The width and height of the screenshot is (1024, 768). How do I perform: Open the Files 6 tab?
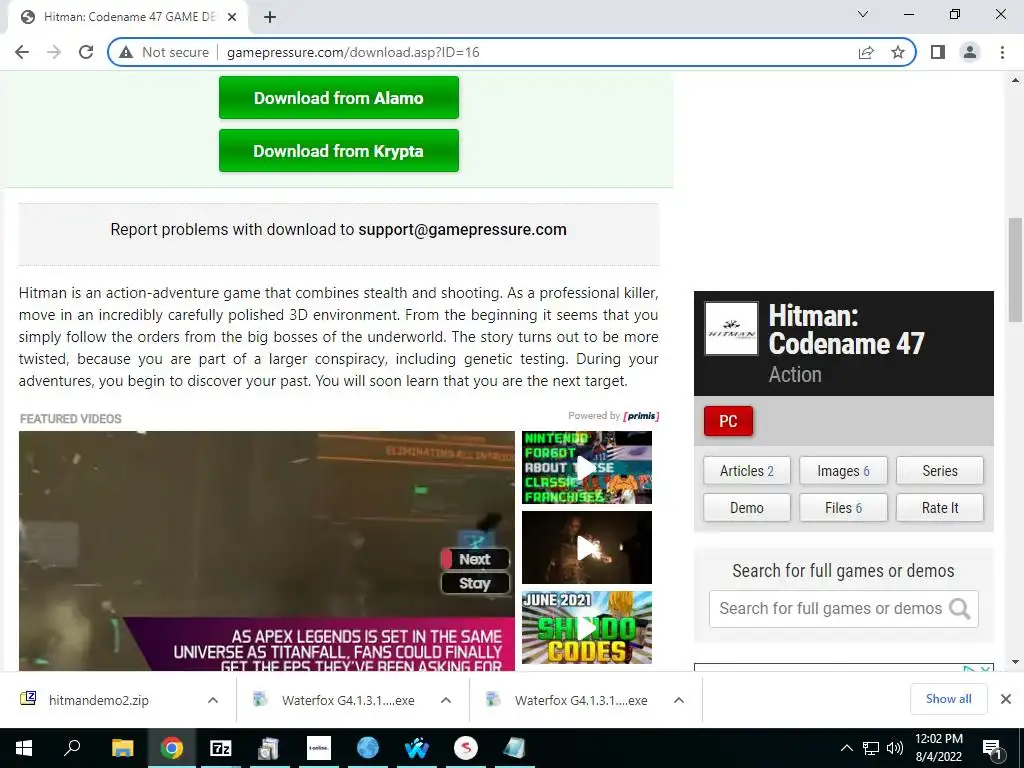(x=843, y=507)
